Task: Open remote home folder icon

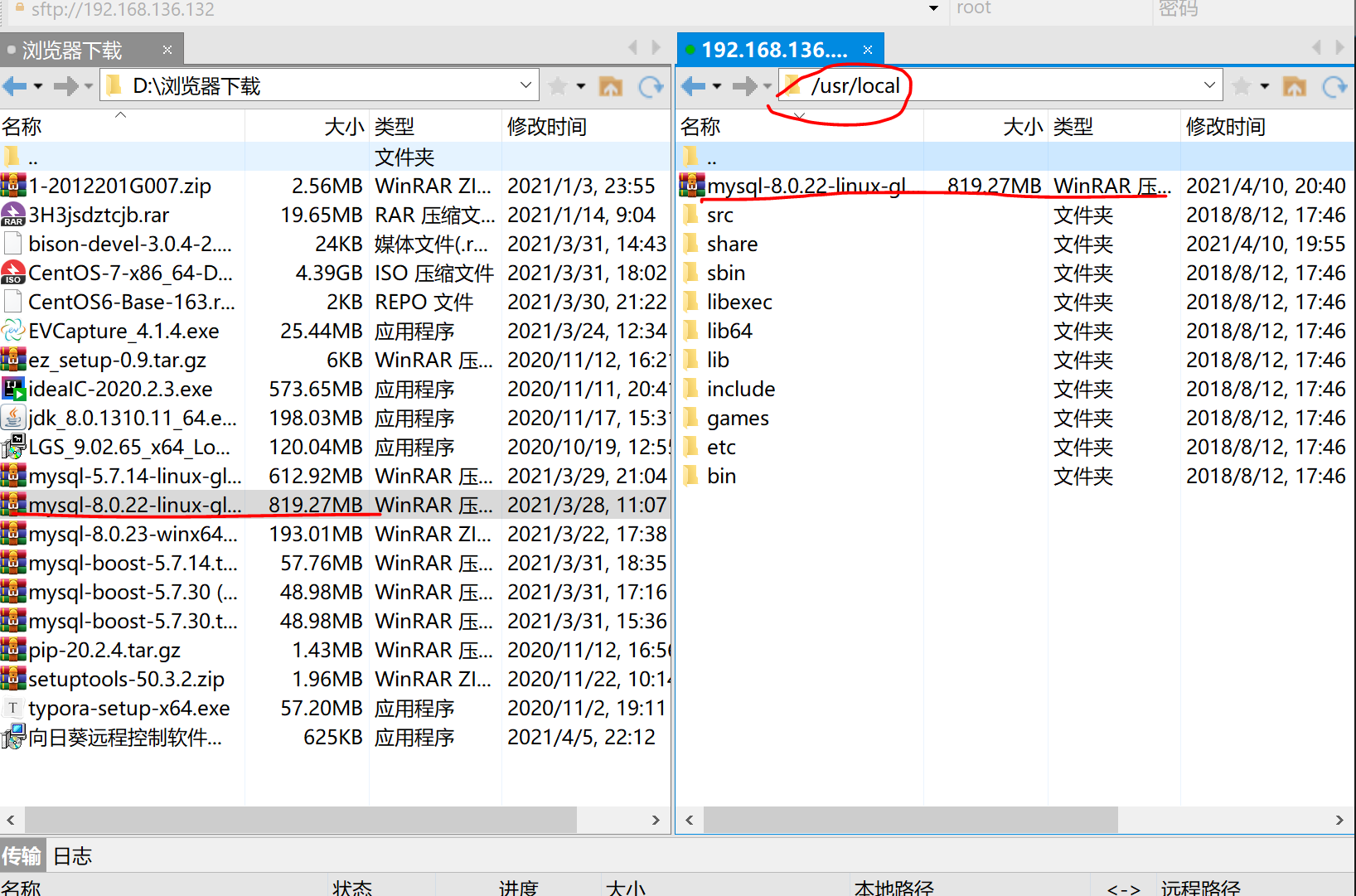Action: [1294, 85]
